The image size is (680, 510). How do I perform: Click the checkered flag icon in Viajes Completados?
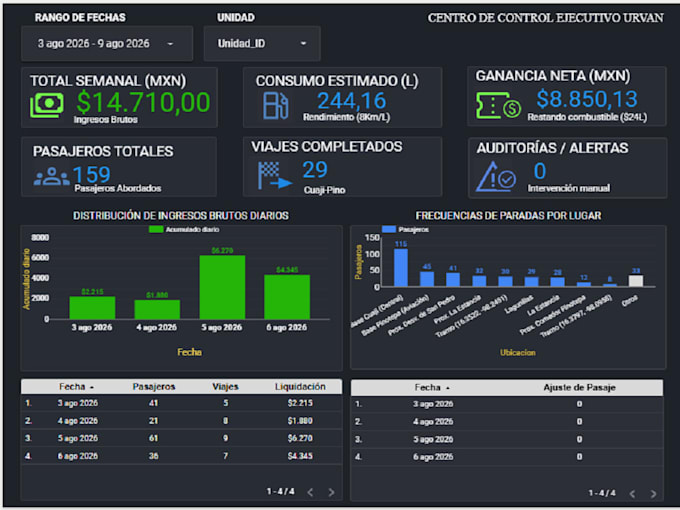click(275, 175)
